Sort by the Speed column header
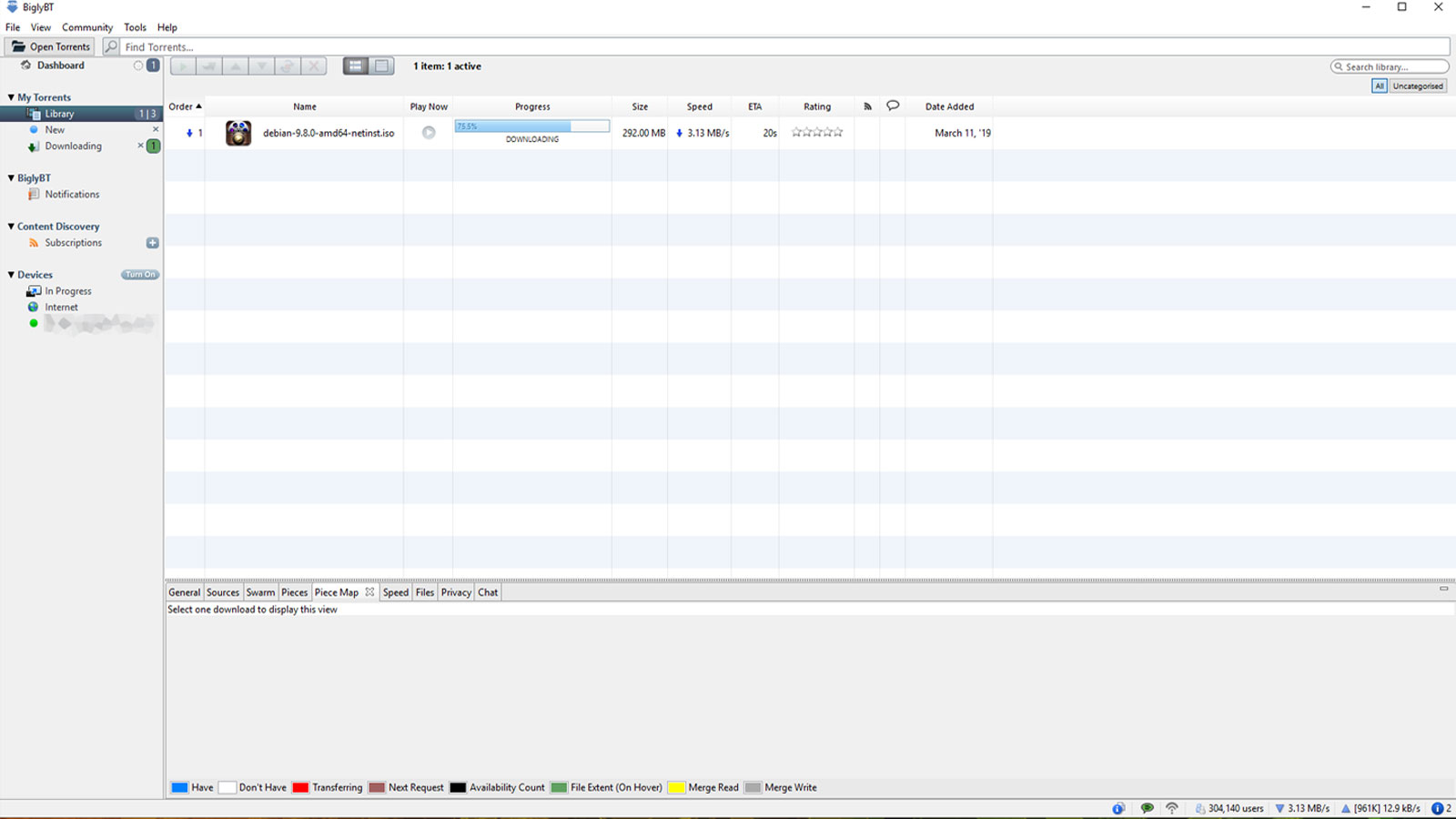Screen dimensions: 1456x819 (700, 106)
